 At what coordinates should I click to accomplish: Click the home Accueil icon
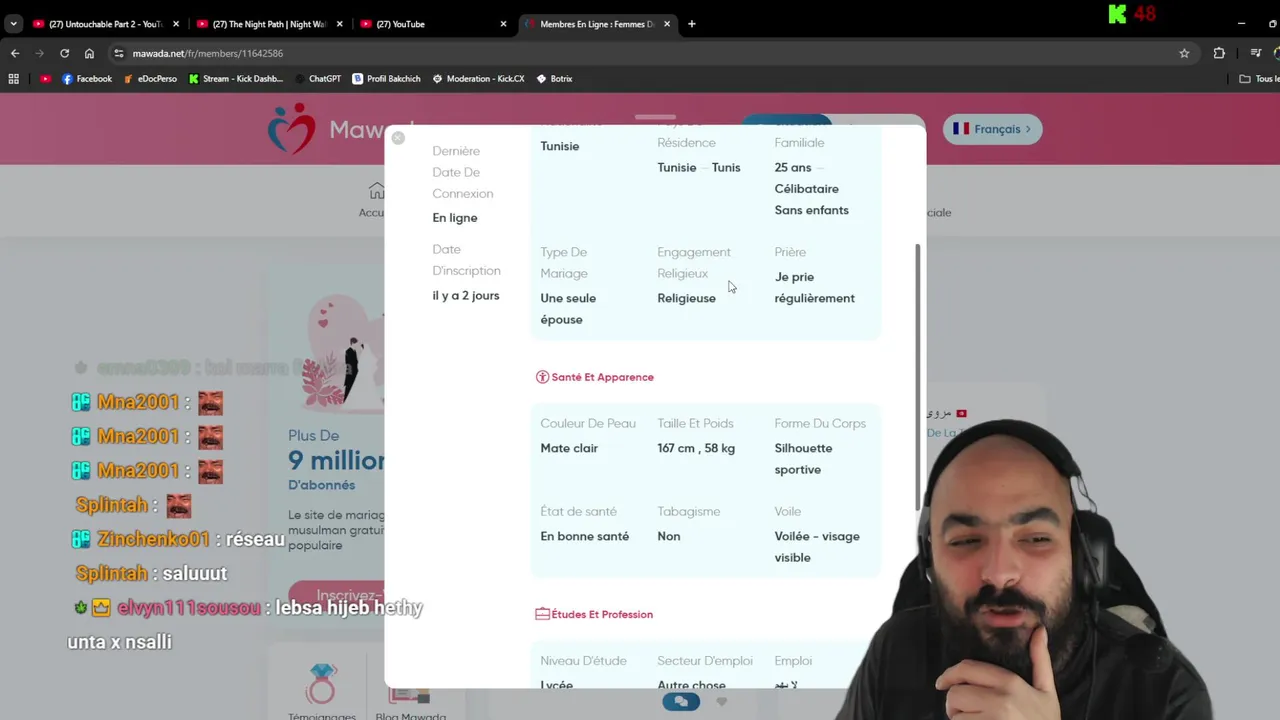pos(376,191)
